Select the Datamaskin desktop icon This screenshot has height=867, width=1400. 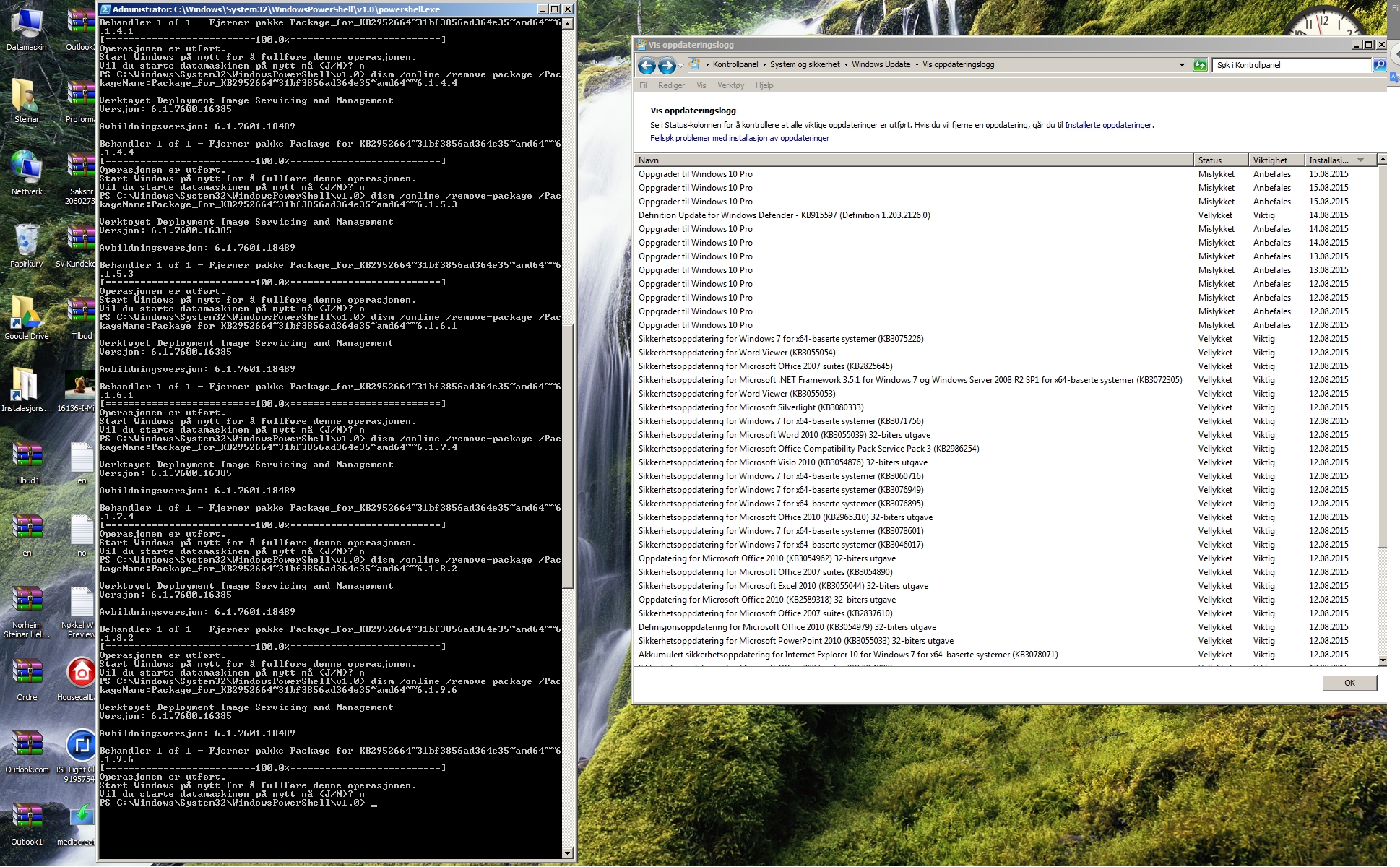(x=27, y=29)
